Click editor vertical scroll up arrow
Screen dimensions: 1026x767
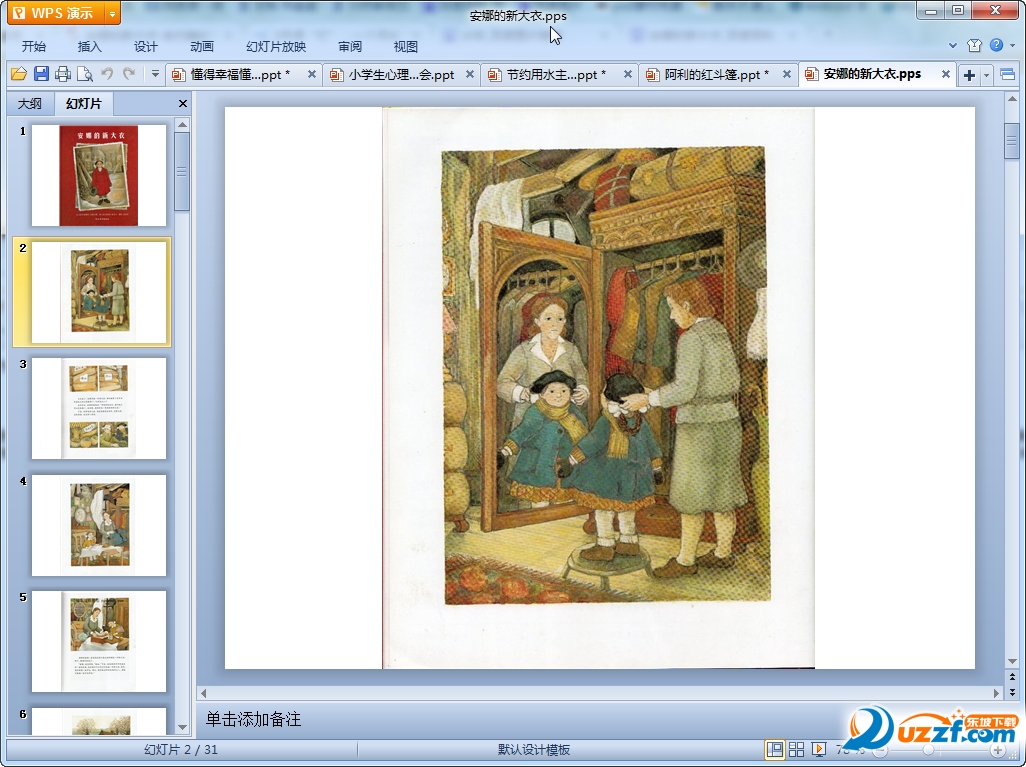pos(1012,99)
